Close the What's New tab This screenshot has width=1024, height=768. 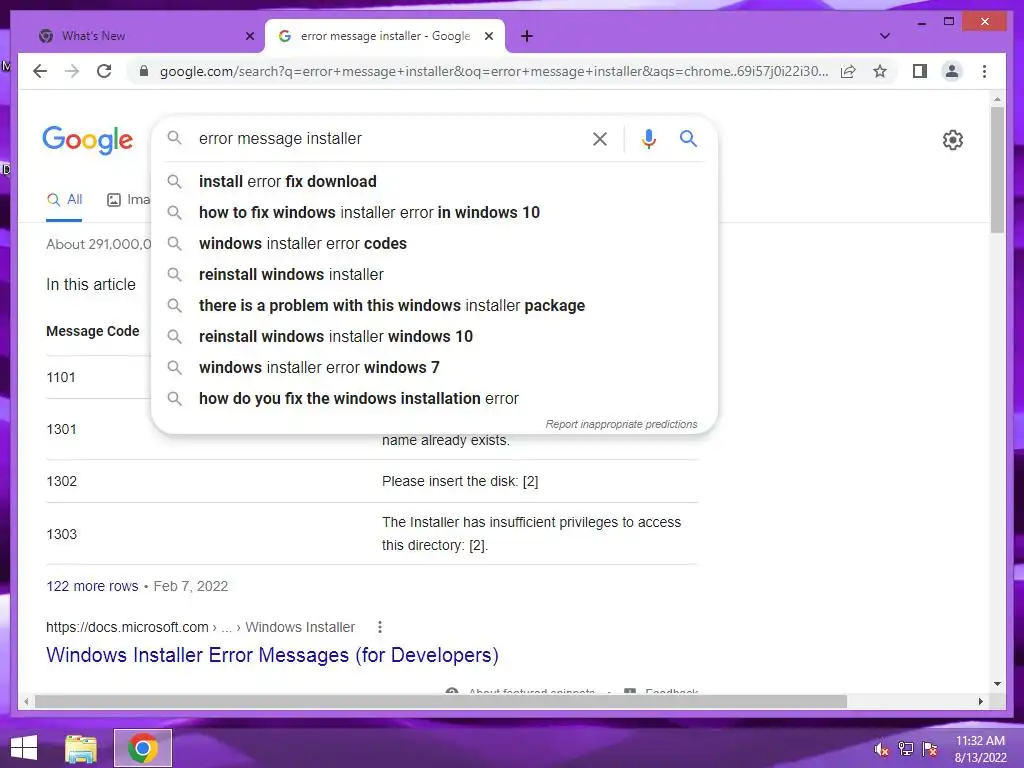249,37
